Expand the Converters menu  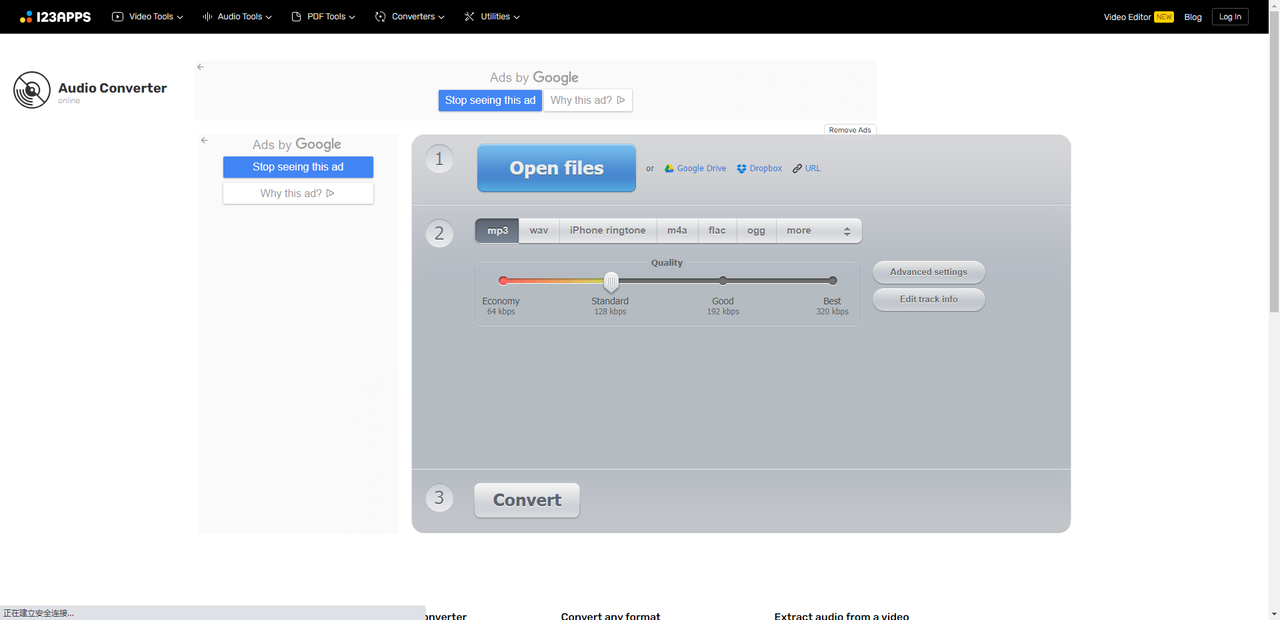(x=409, y=17)
